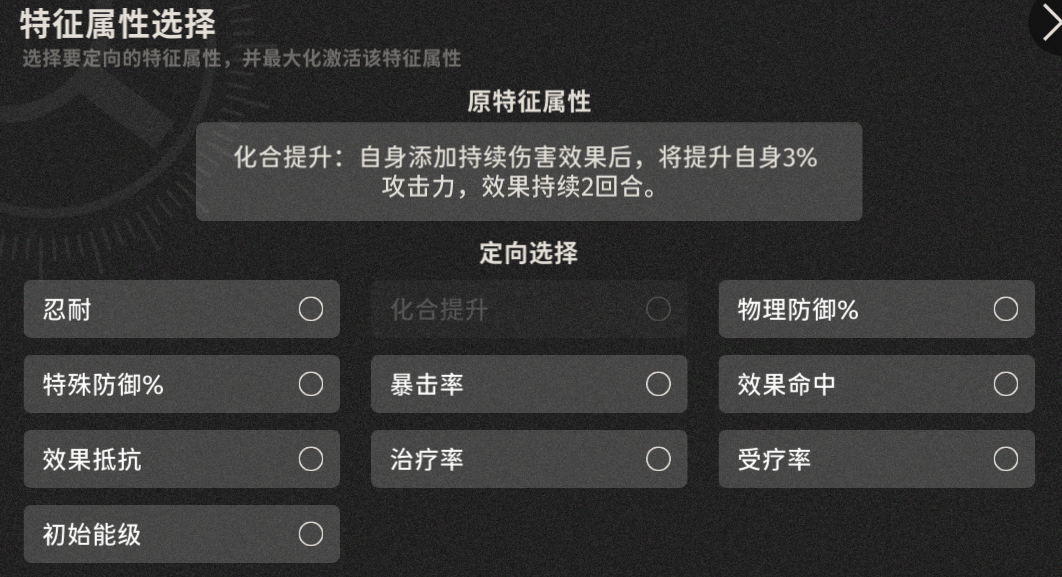1062x577 pixels.
Task: Select the 物理防御% radio circle
Action: point(1006,309)
